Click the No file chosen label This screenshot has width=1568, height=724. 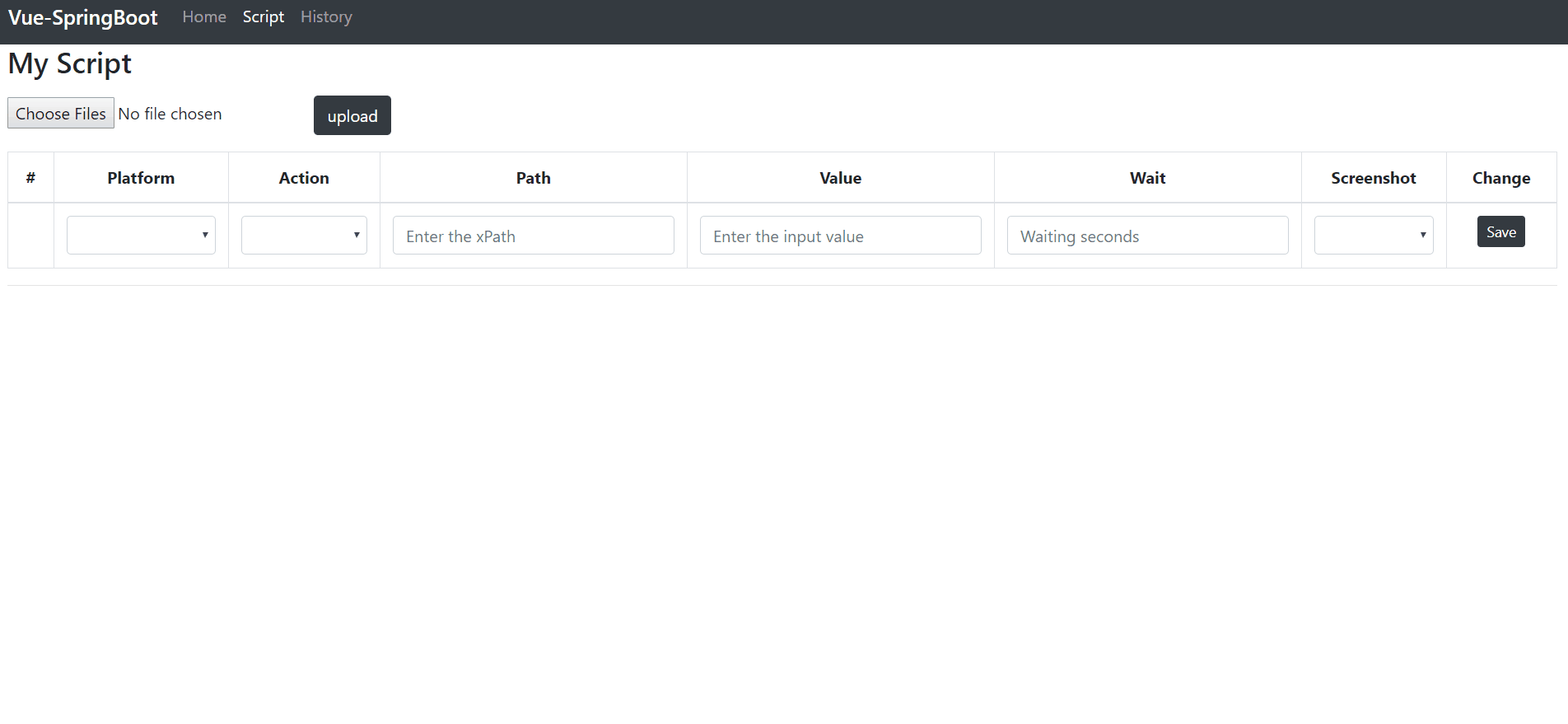(170, 114)
